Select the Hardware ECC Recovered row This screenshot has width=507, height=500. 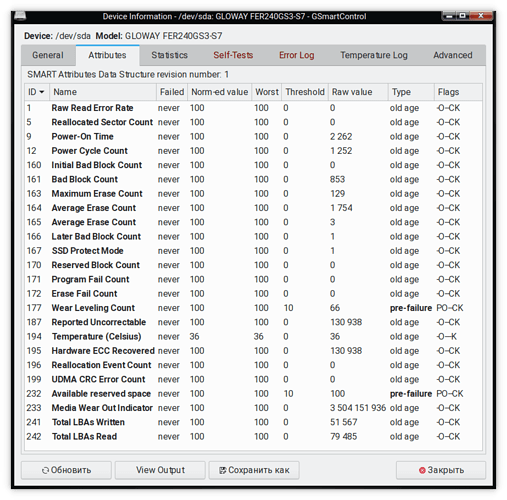click(x=253, y=351)
